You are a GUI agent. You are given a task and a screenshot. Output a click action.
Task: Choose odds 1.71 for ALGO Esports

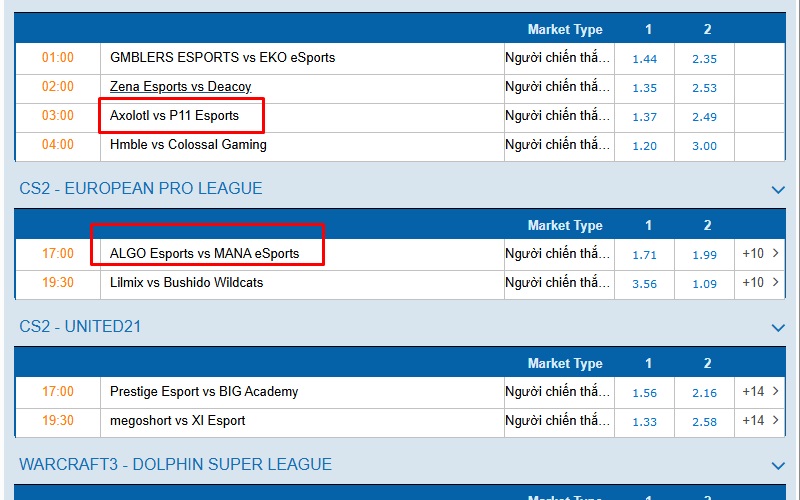(x=645, y=255)
